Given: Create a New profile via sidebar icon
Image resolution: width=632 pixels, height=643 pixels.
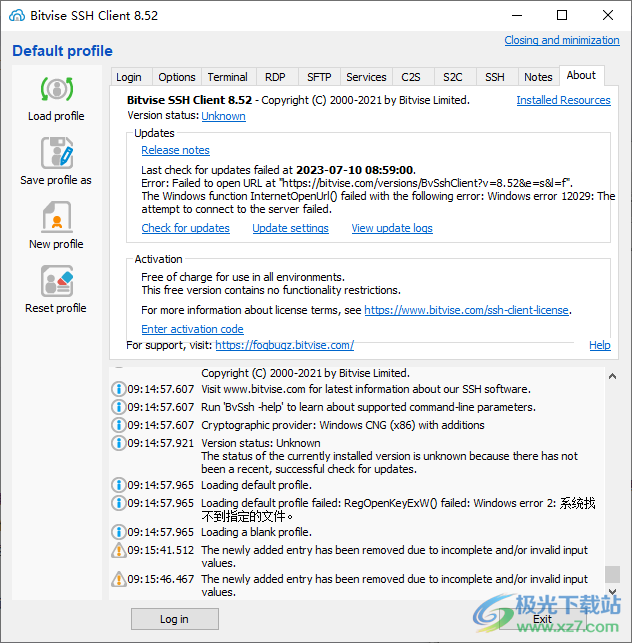Looking at the screenshot, I should tap(57, 217).
